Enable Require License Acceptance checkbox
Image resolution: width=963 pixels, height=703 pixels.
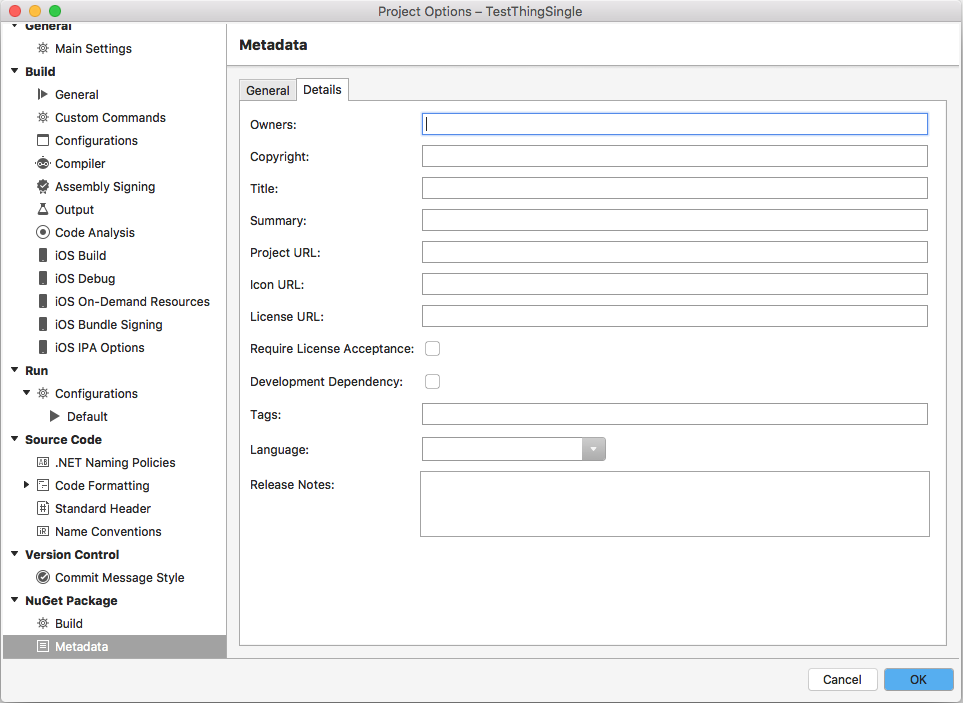pyautogui.click(x=433, y=349)
